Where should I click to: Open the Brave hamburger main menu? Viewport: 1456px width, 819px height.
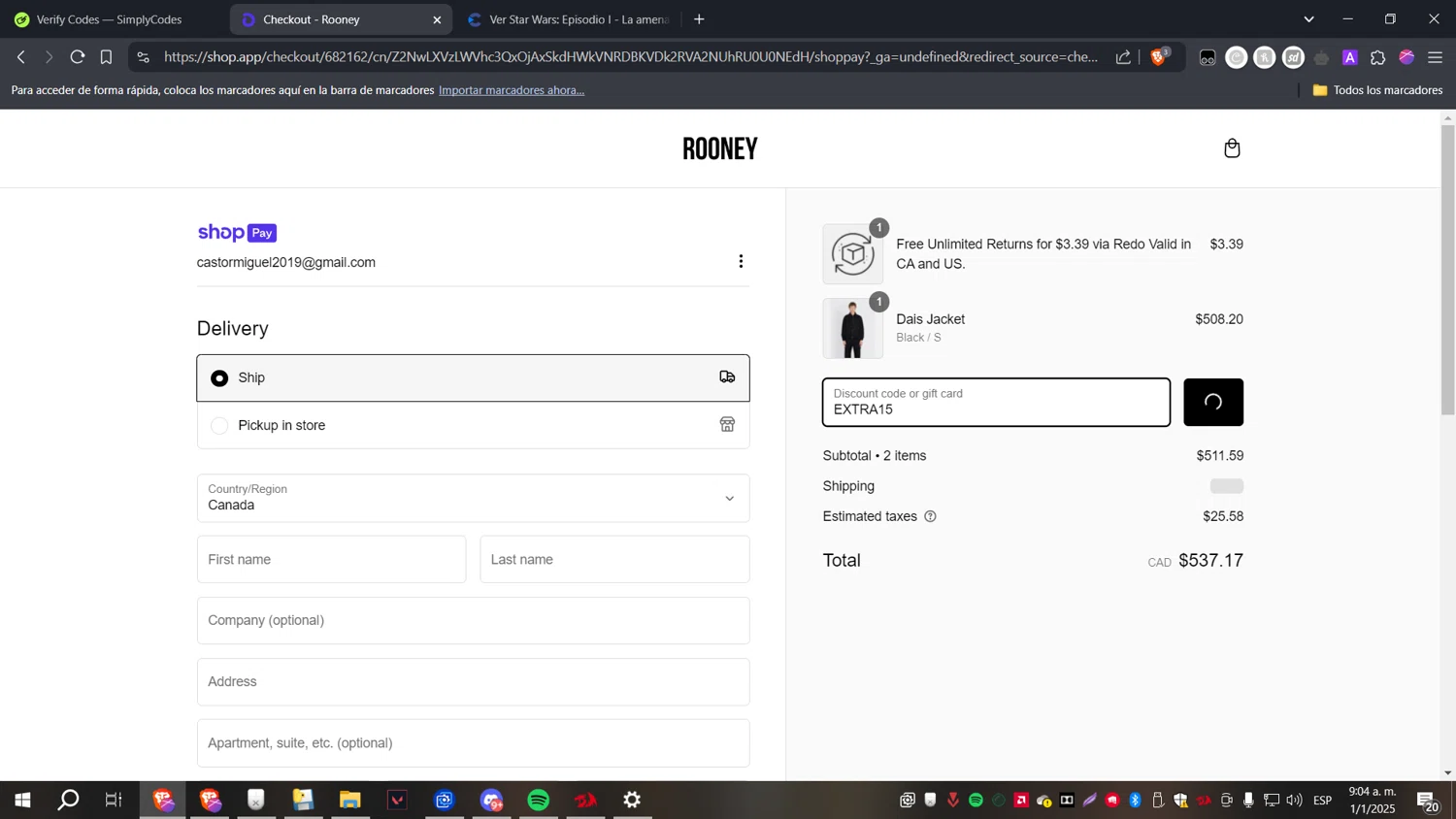pyautogui.click(x=1436, y=58)
